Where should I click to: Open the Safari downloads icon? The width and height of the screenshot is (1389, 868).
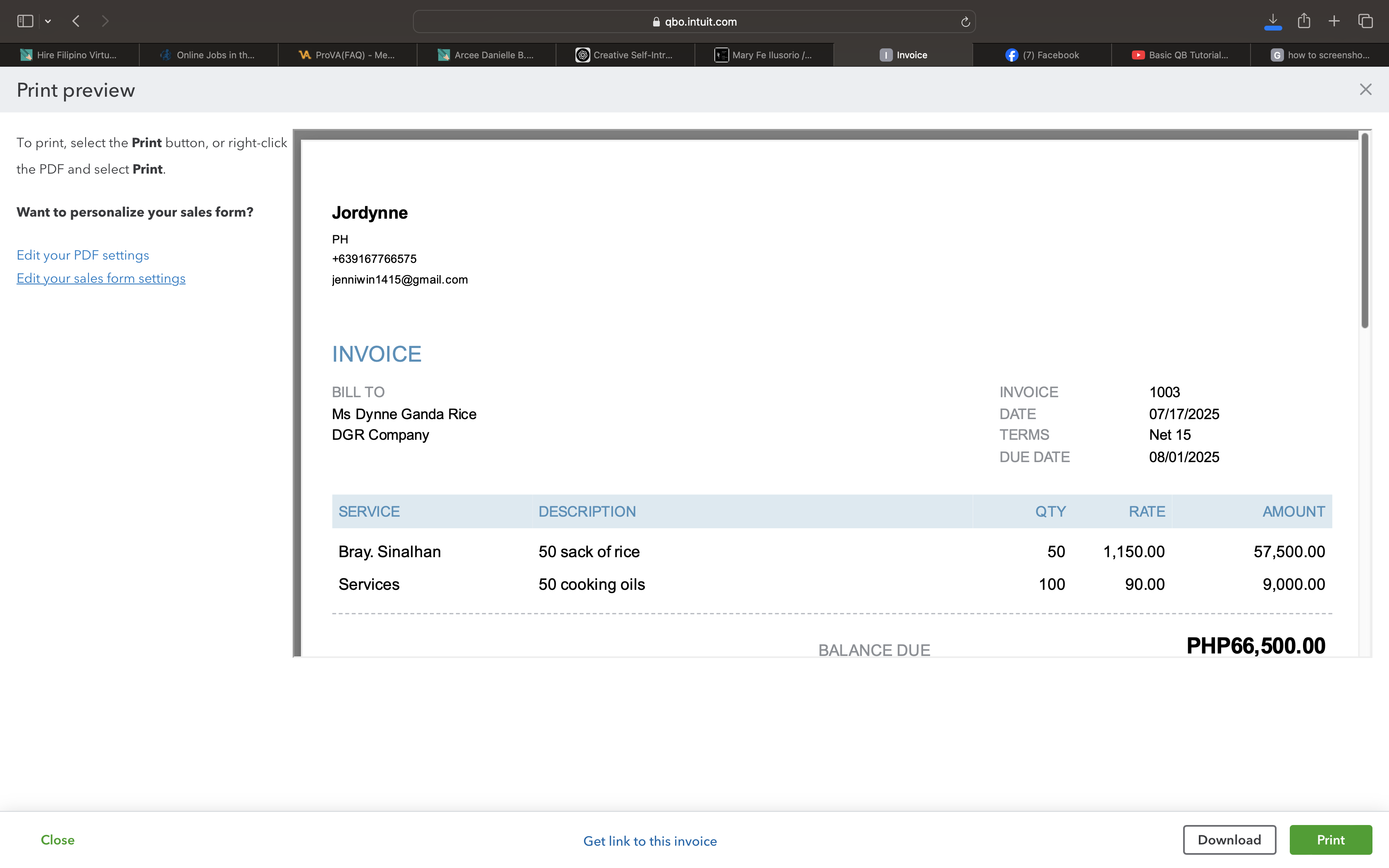coord(1272,21)
